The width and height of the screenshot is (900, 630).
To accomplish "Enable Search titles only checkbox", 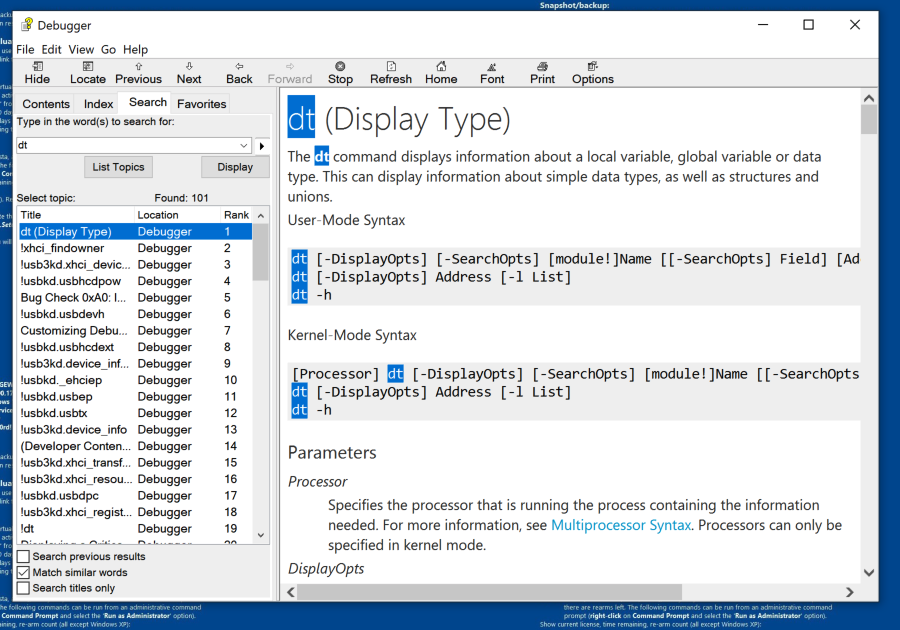I will coord(23,588).
